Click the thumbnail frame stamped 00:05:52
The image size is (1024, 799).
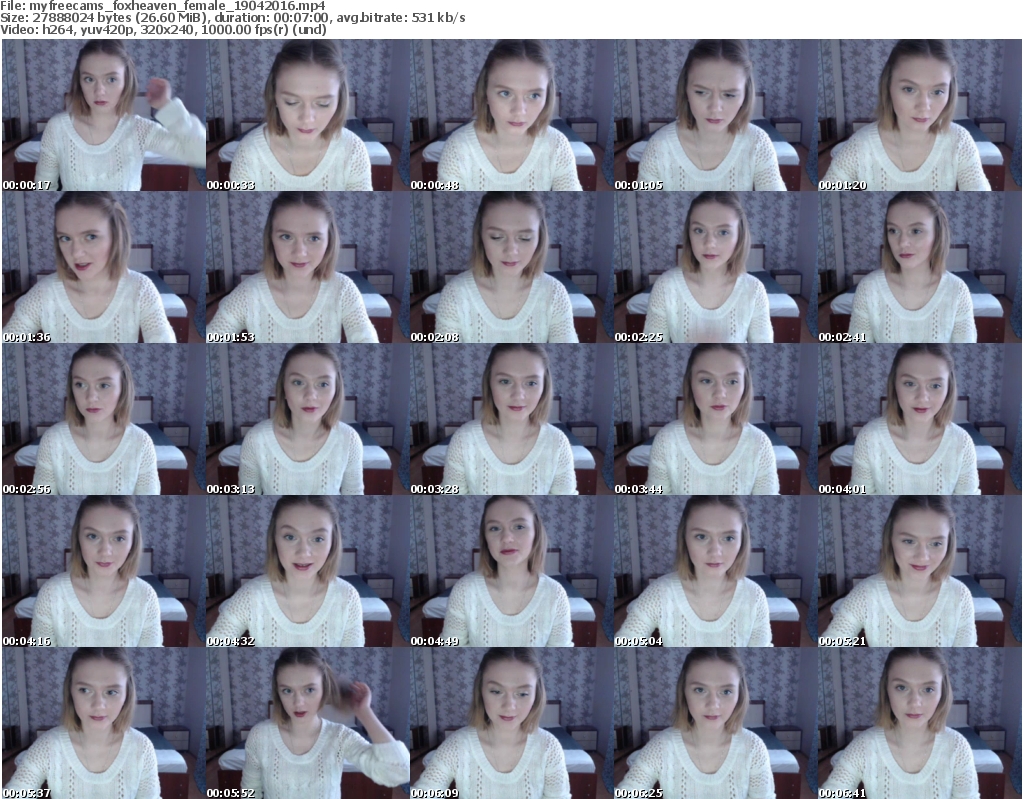308,723
